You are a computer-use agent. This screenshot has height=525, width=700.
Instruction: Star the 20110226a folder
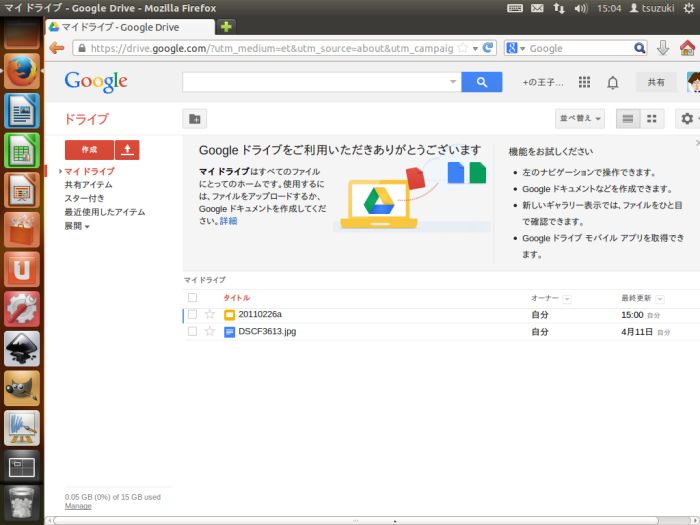pyautogui.click(x=210, y=315)
